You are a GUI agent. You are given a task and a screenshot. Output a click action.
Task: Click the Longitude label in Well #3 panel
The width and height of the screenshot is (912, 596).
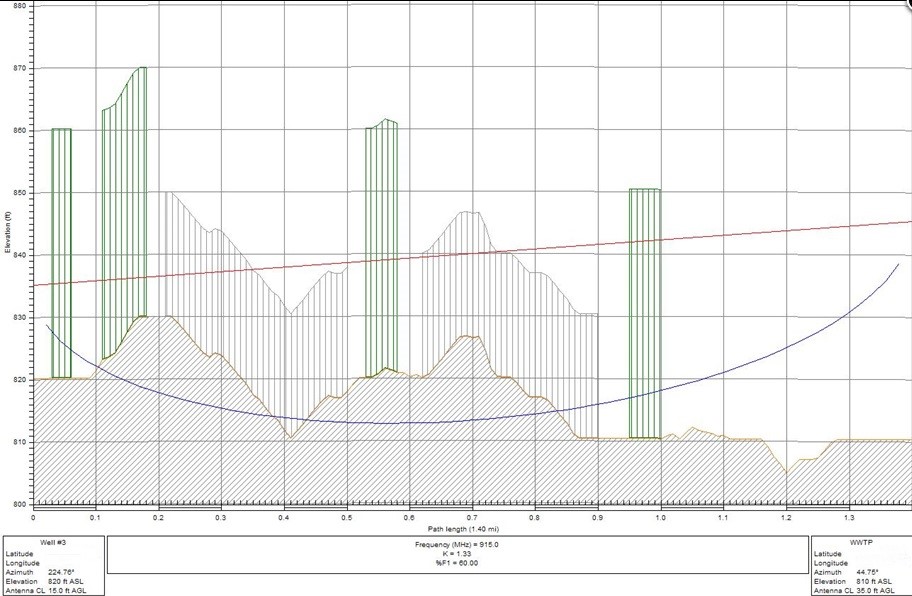[23, 563]
